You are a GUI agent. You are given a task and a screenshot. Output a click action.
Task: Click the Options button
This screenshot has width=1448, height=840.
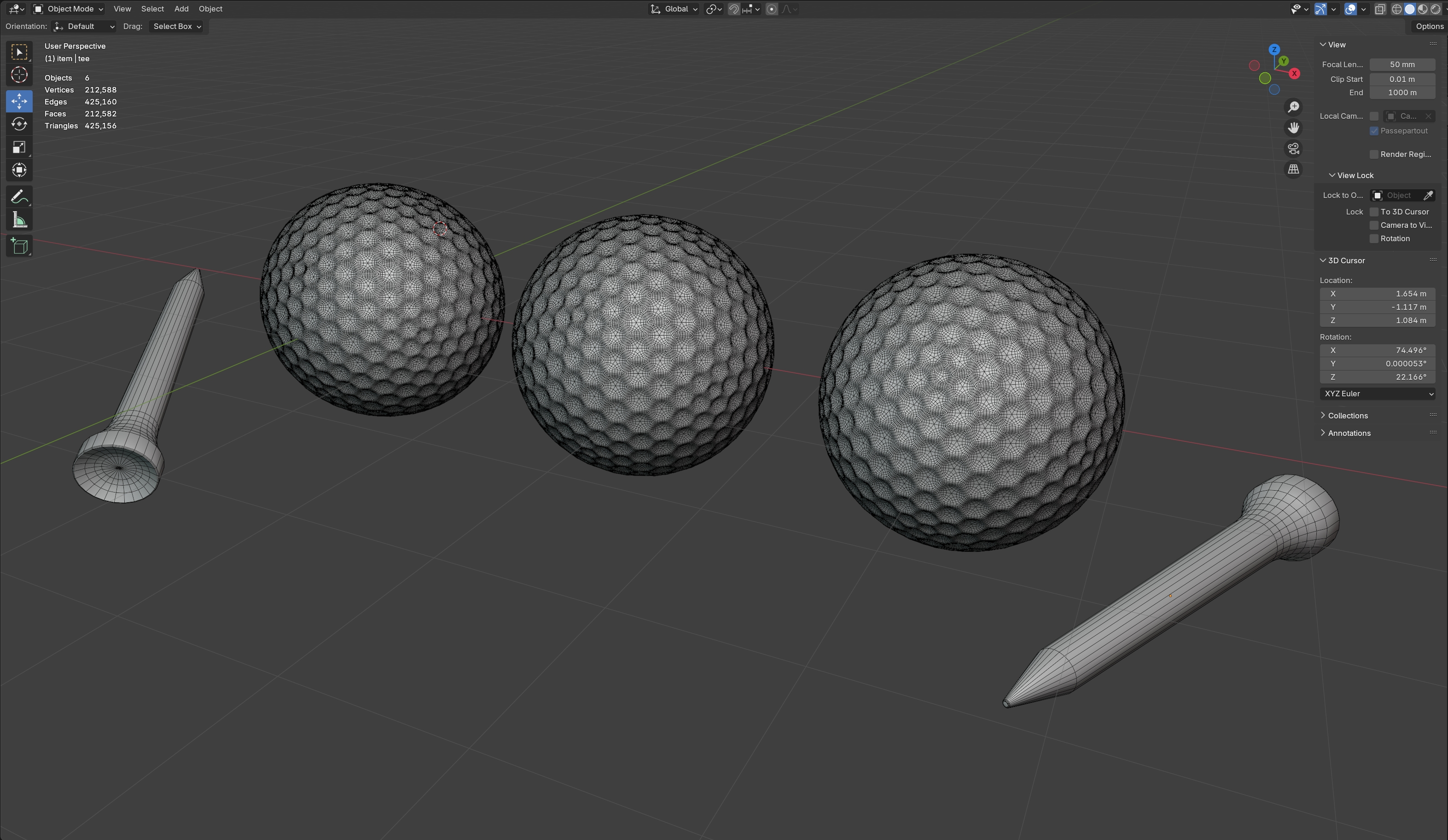(1429, 26)
